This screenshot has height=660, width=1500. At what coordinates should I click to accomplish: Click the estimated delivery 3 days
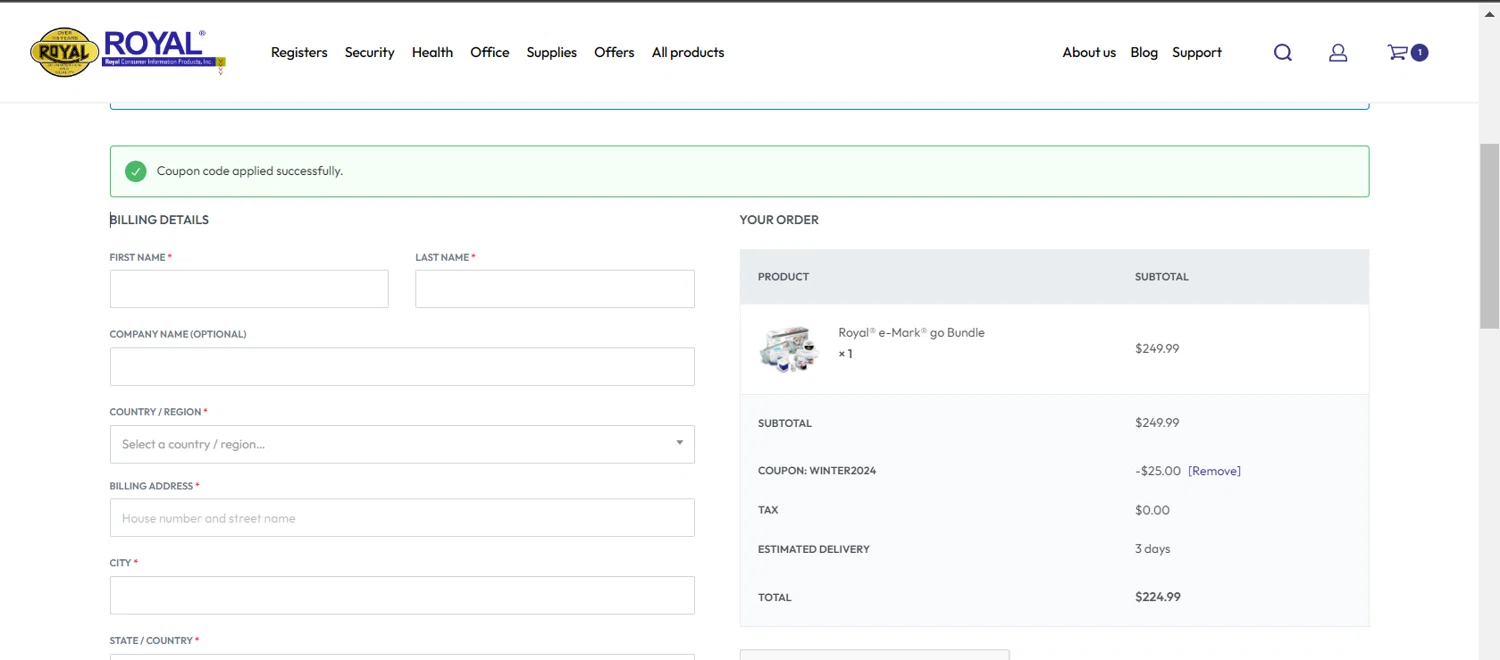(x=1153, y=549)
